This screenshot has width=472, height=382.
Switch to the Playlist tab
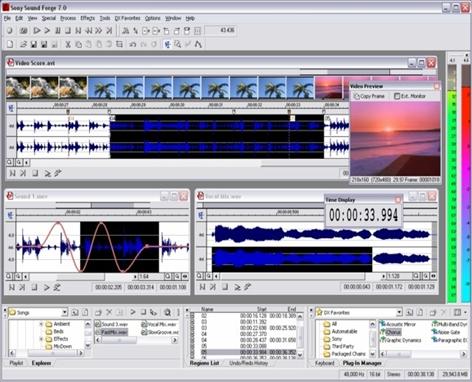pos(16,363)
